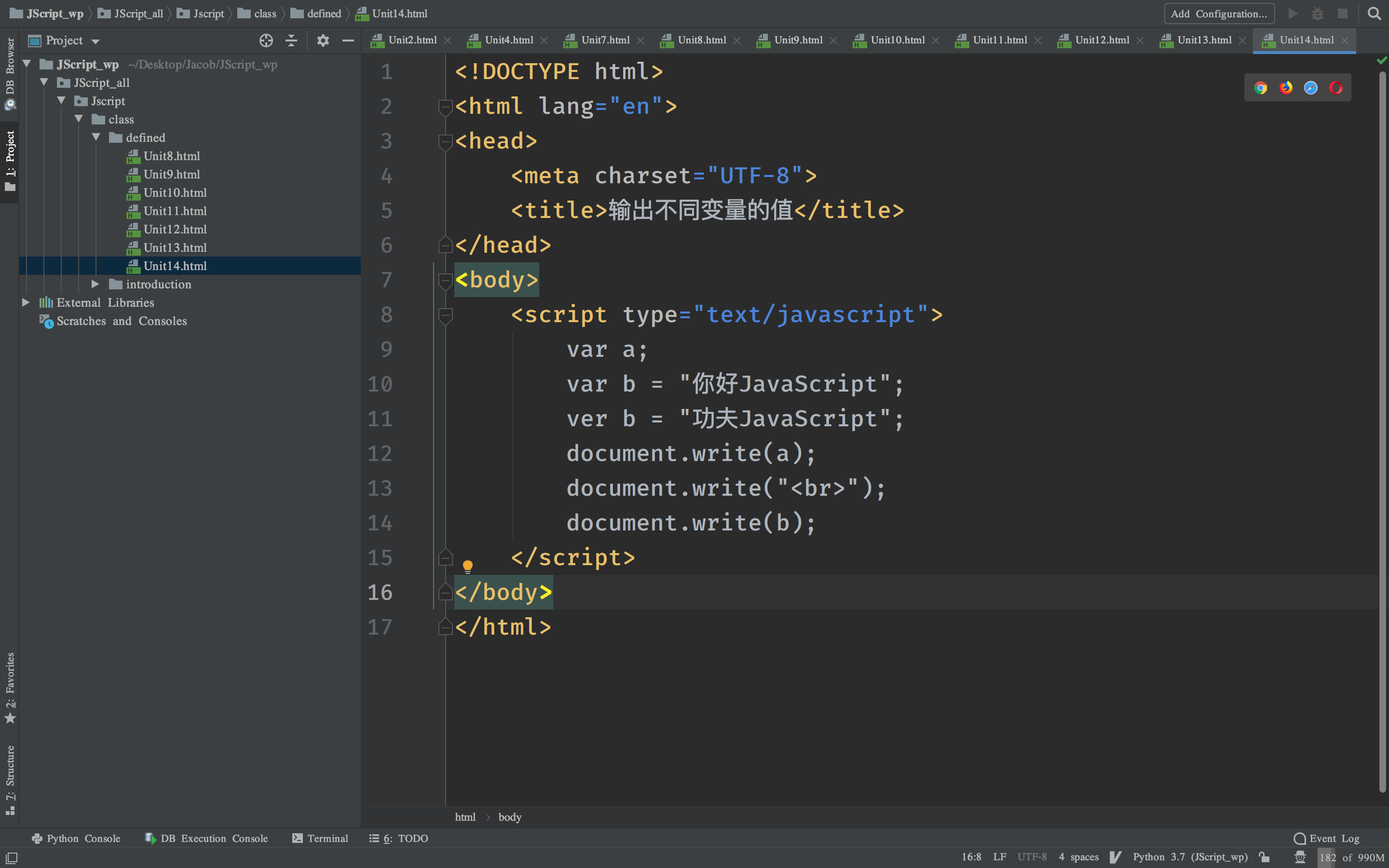
Task: Close the Unit4.html tab
Action: coord(544,40)
